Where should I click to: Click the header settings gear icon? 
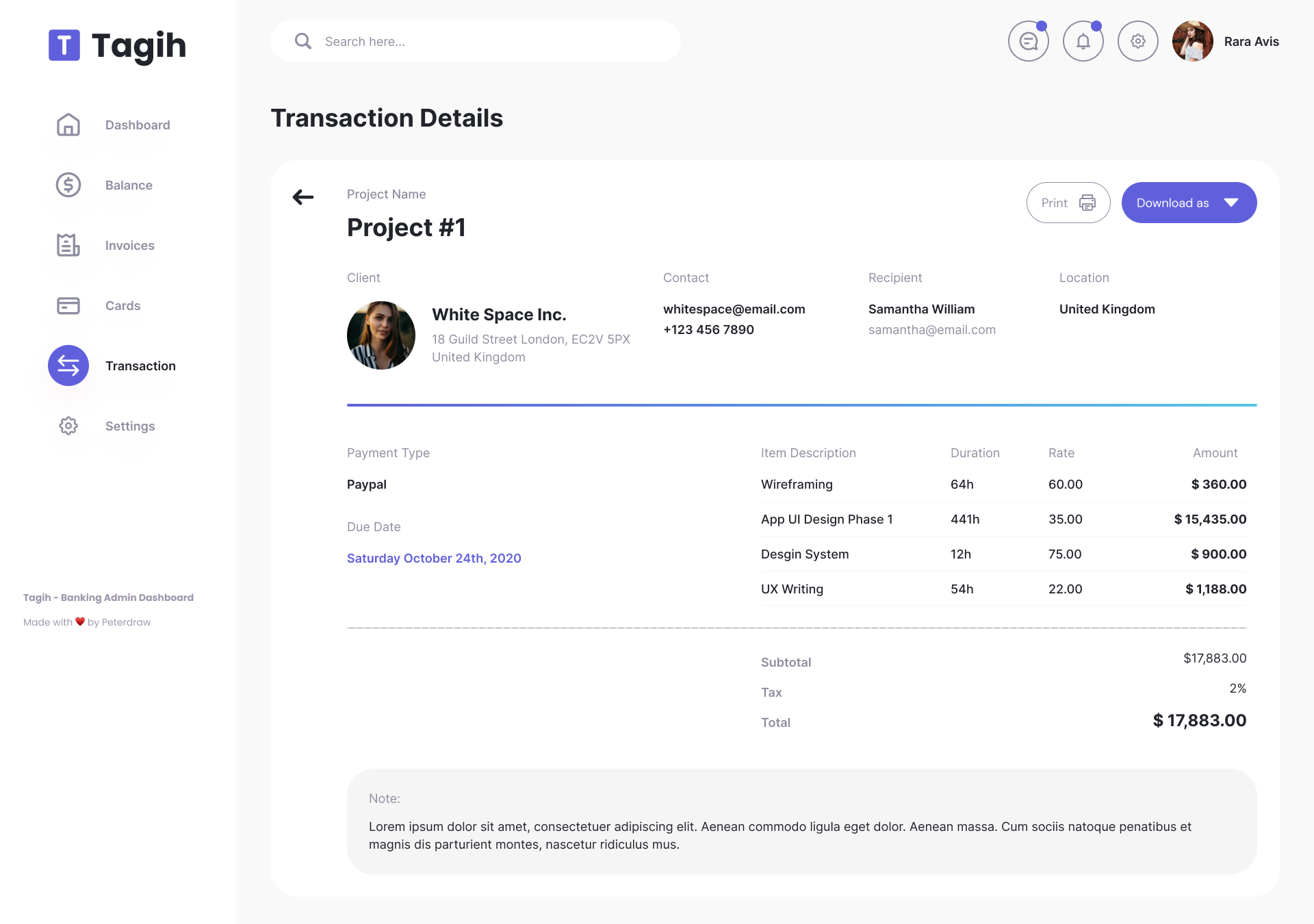point(1137,42)
